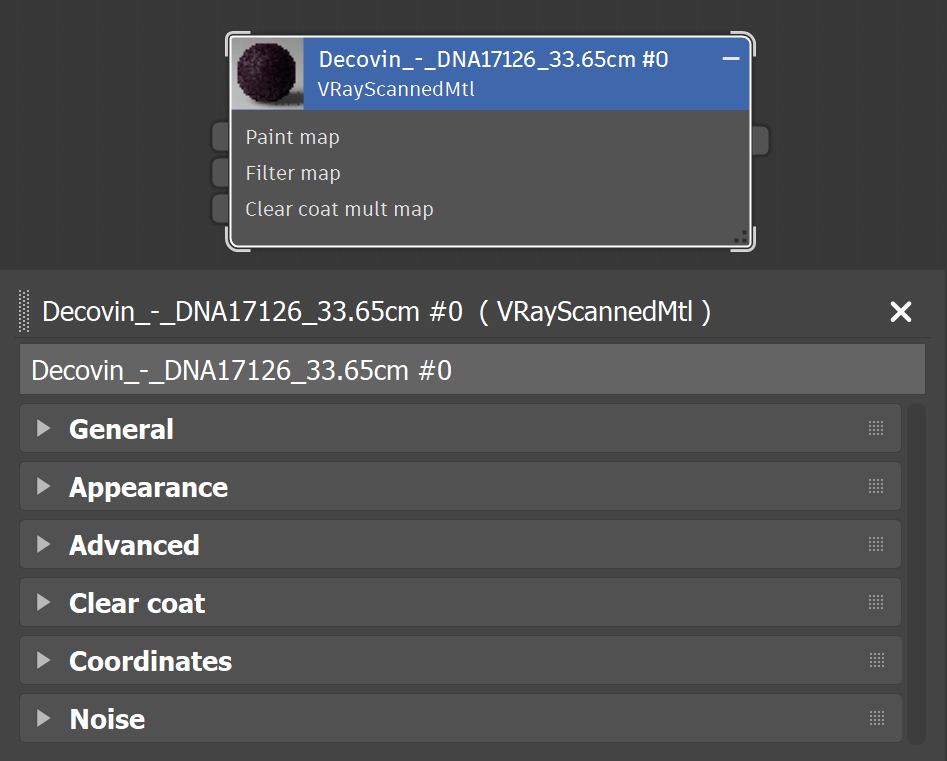Click the Paint map input socket

click(x=220, y=137)
